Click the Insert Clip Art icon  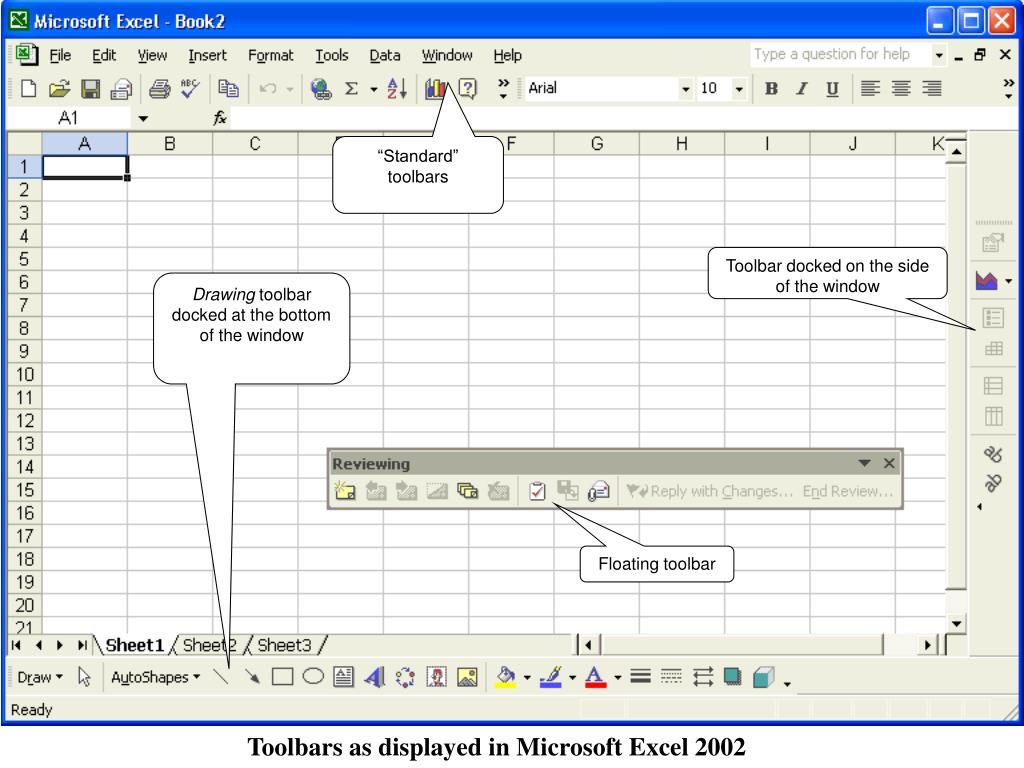436,677
